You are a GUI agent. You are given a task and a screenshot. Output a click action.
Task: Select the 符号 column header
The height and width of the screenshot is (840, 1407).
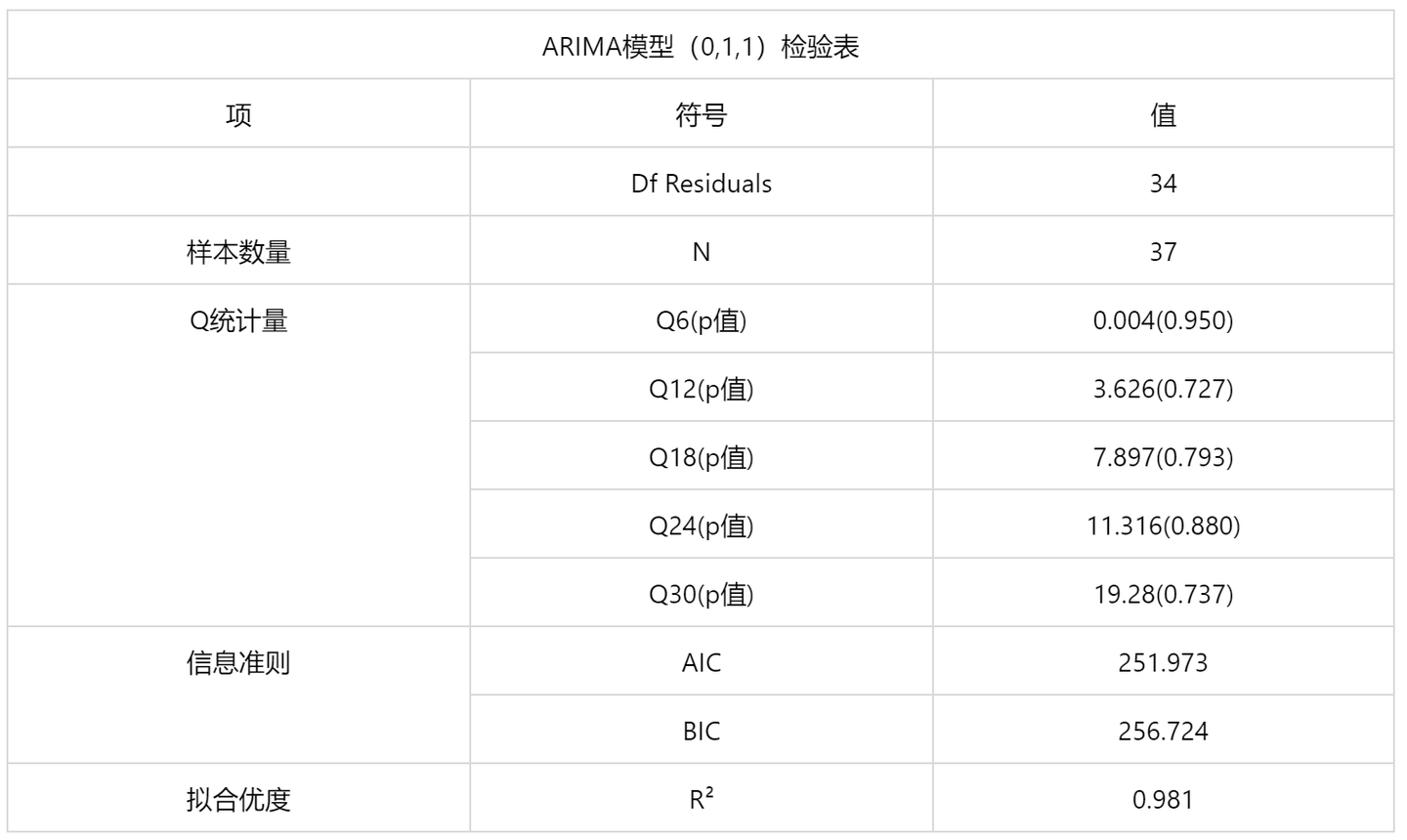tap(701, 115)
